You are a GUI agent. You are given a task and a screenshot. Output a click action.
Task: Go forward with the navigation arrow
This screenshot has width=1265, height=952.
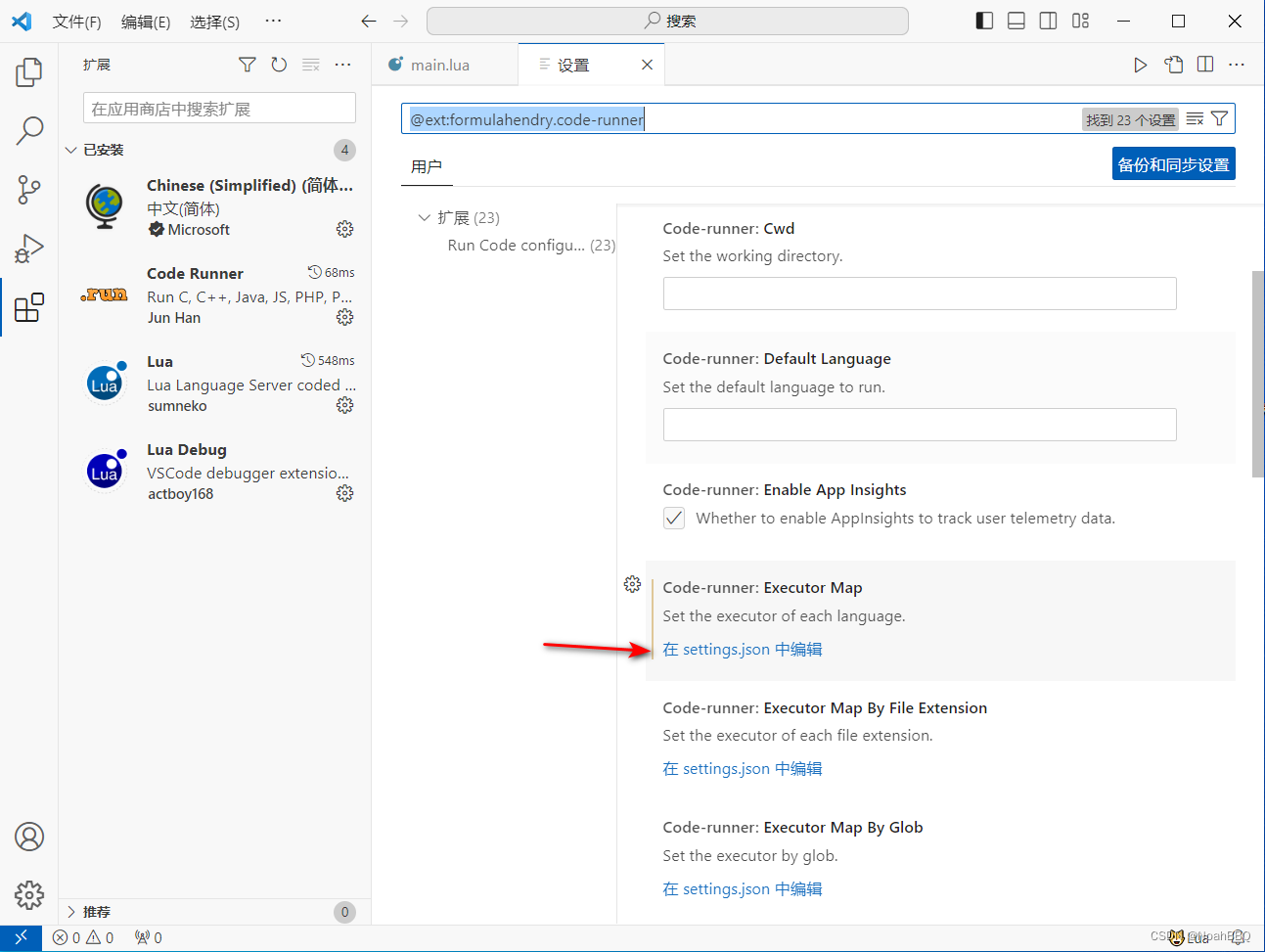(x=401, y=21)
